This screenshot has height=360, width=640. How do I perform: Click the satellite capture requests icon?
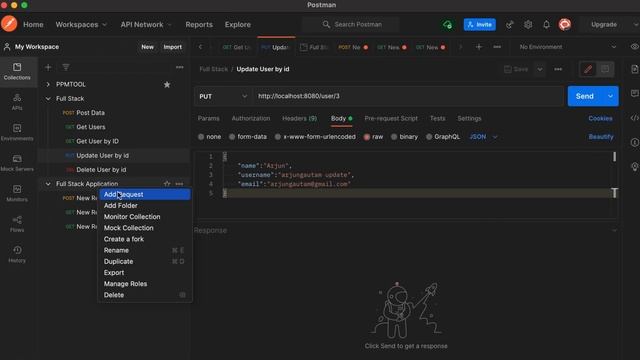[x=509, y=24]
